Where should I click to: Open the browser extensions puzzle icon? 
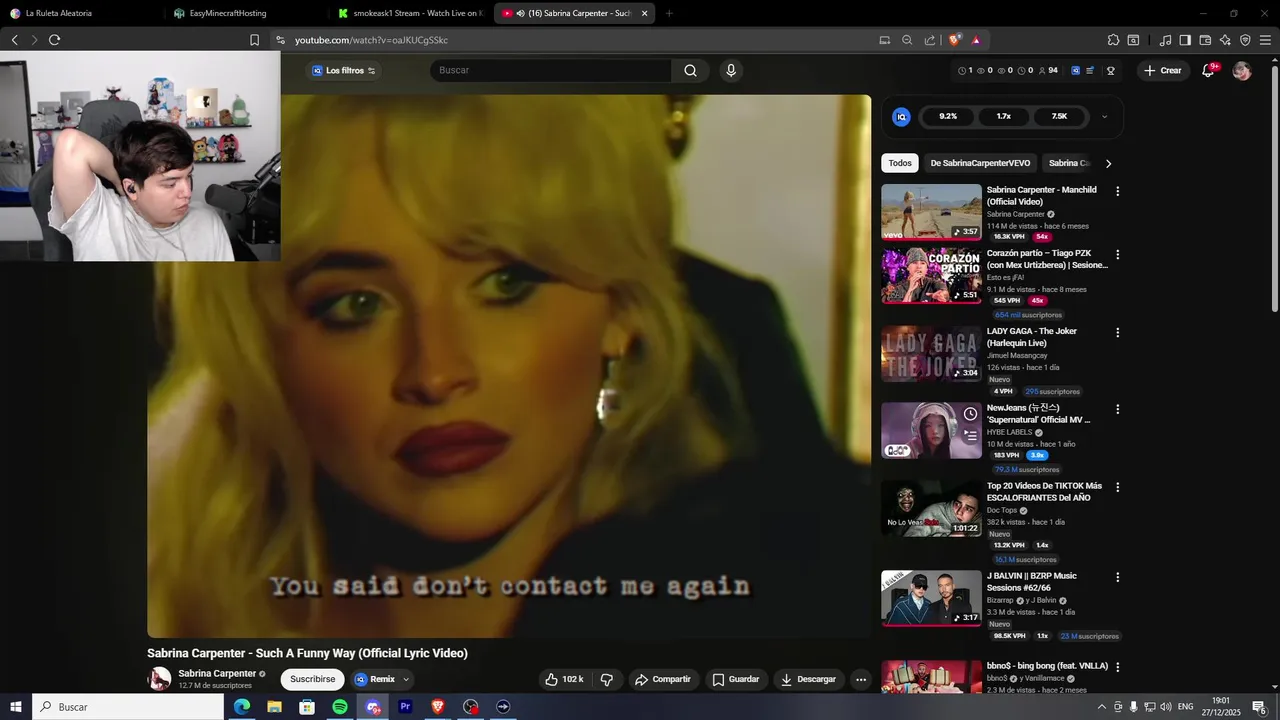tap(1113, 40)
